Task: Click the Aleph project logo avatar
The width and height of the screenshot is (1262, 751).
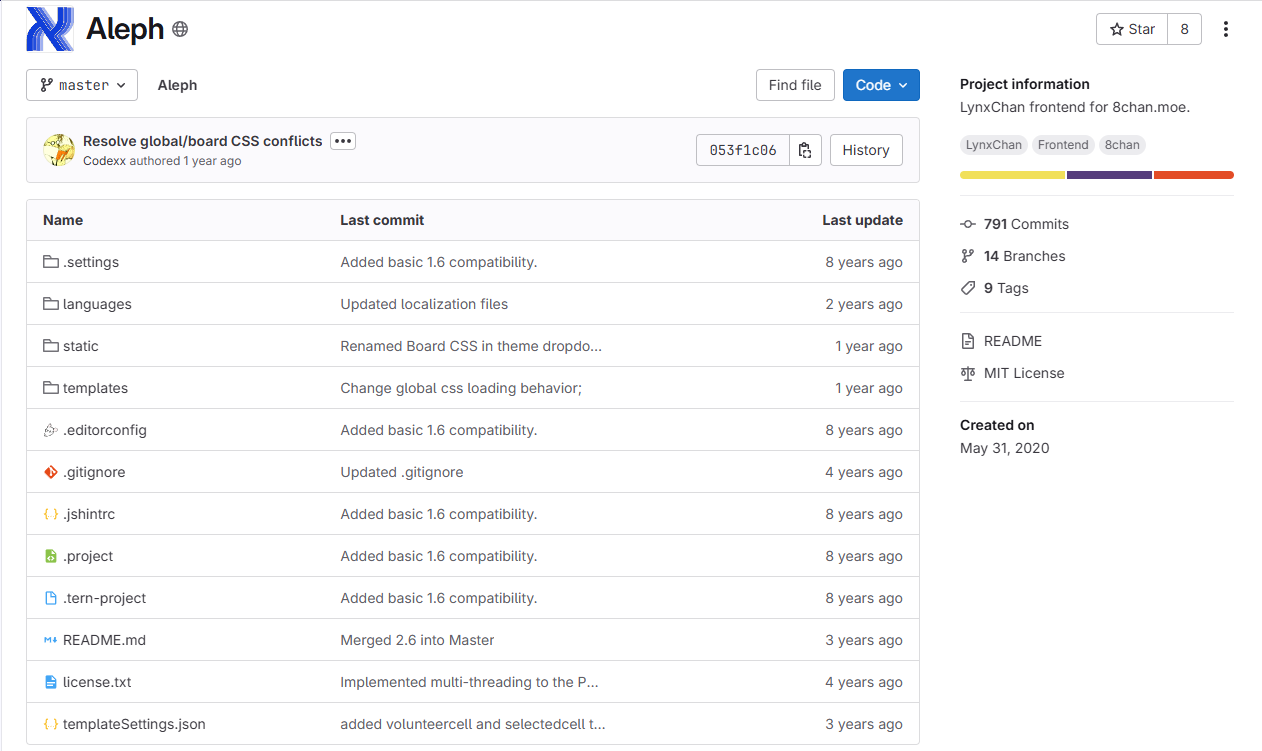Action: [50, 29]
